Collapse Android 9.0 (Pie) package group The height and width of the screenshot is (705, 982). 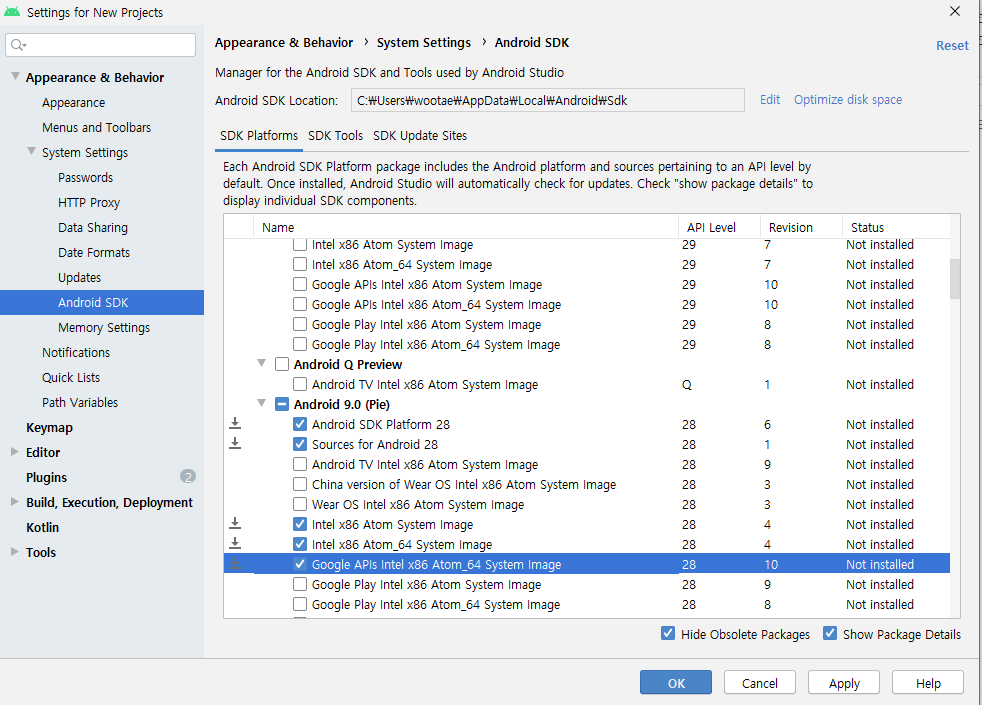pyautogui.click(x=262, y=403)
